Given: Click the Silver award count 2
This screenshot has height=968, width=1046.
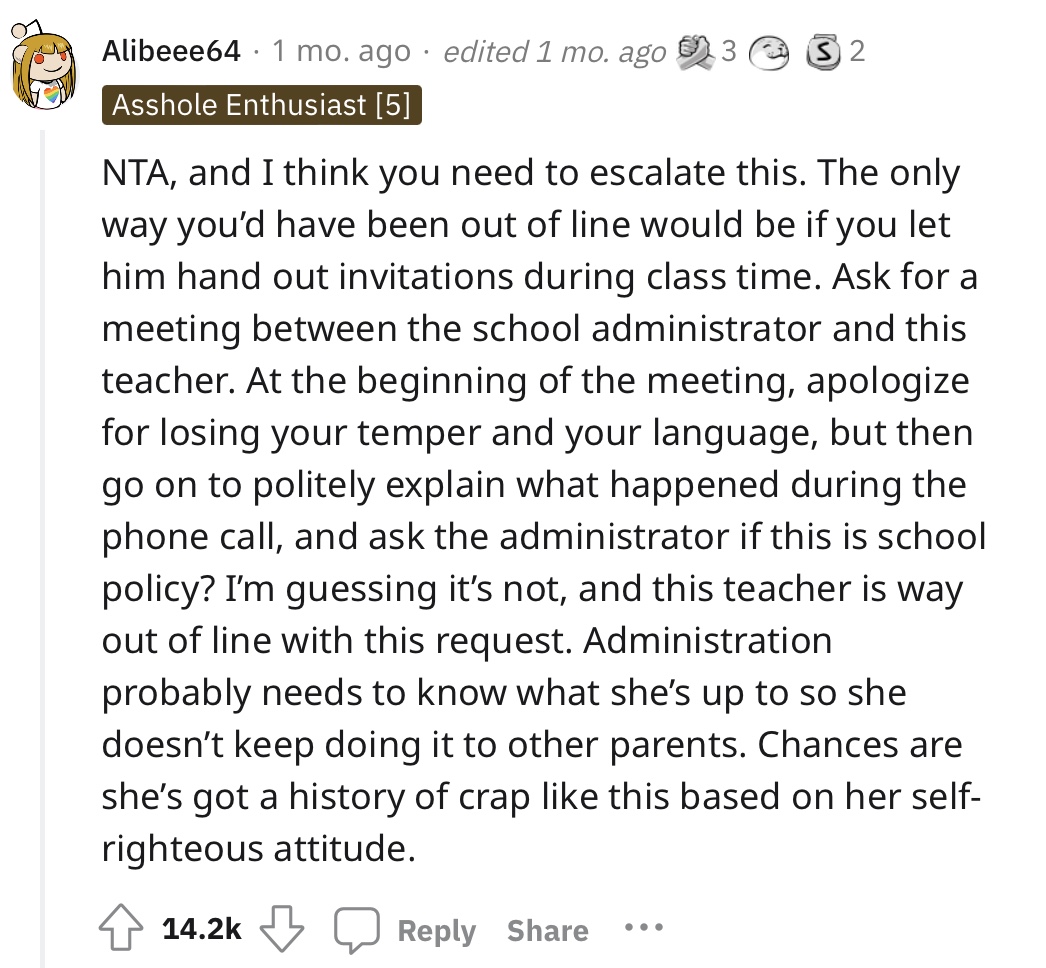Looking at the screenshot, I should click(857, 51).
